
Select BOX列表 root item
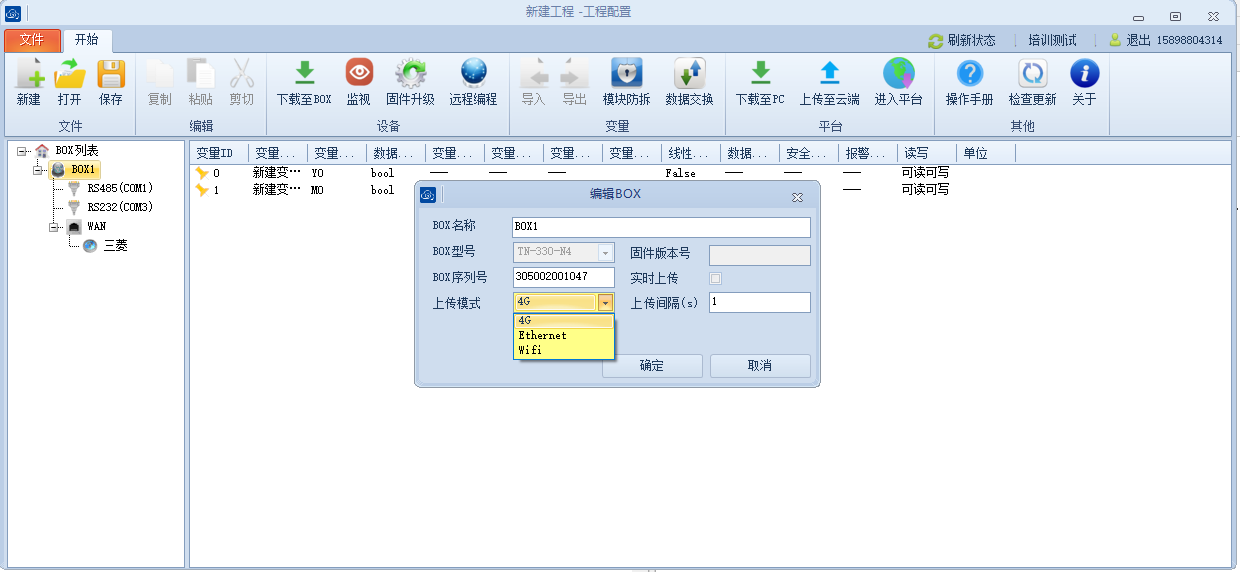point(76,151)
